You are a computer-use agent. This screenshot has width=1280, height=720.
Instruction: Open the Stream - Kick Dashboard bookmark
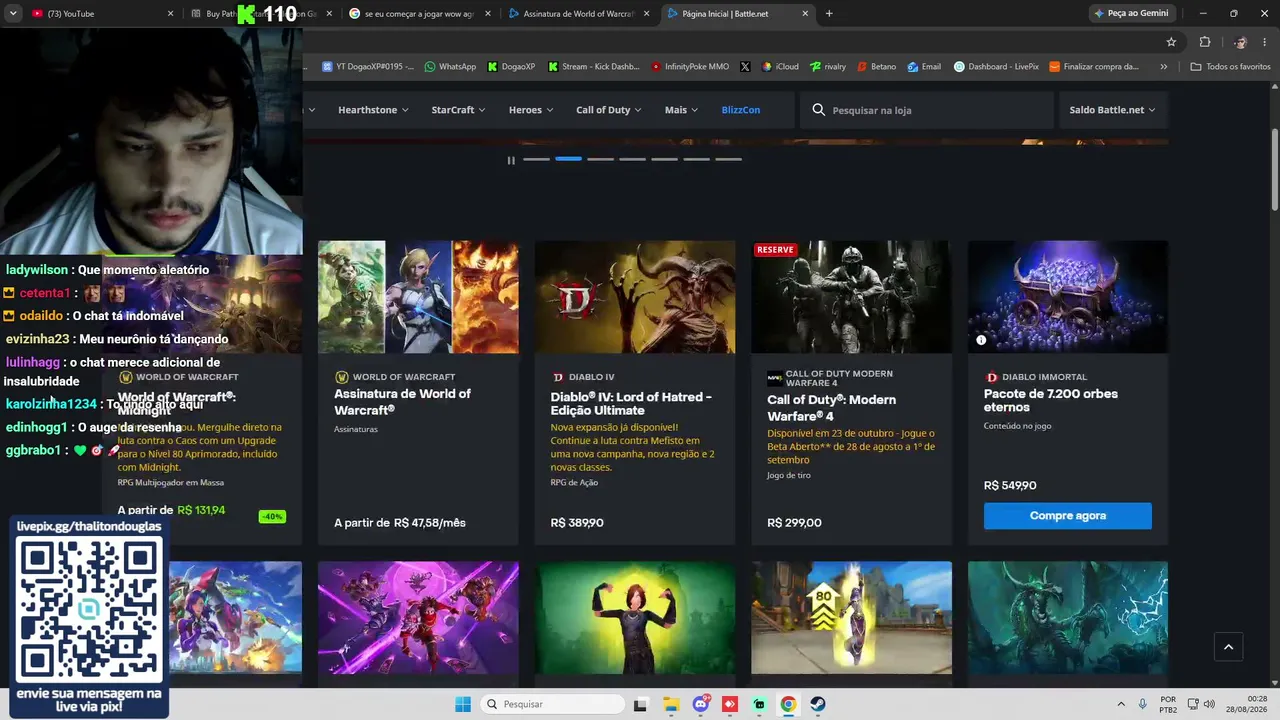pyautogui.click(x=593, y=67)
